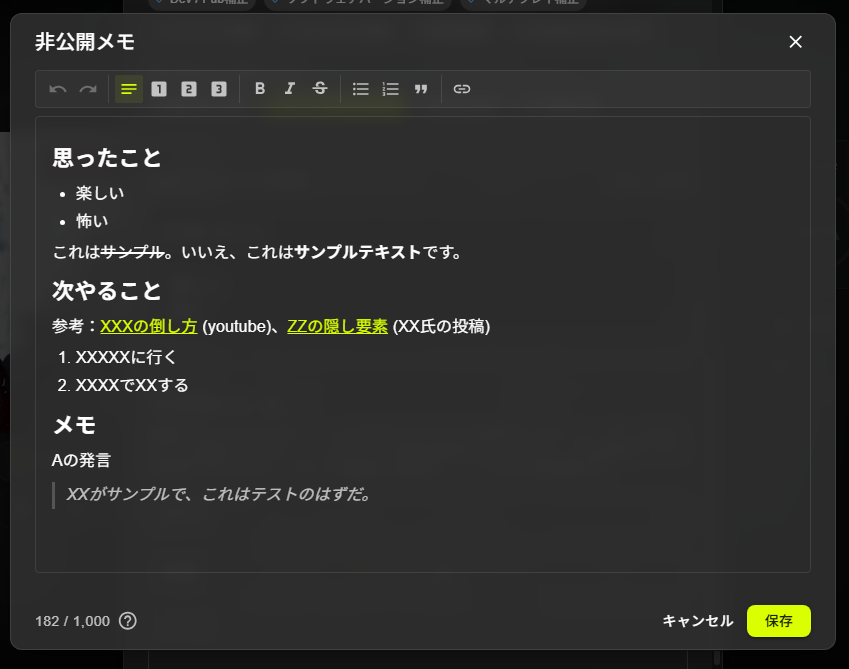
Task: Click the struck-through サンプル text
Action: 132,252
